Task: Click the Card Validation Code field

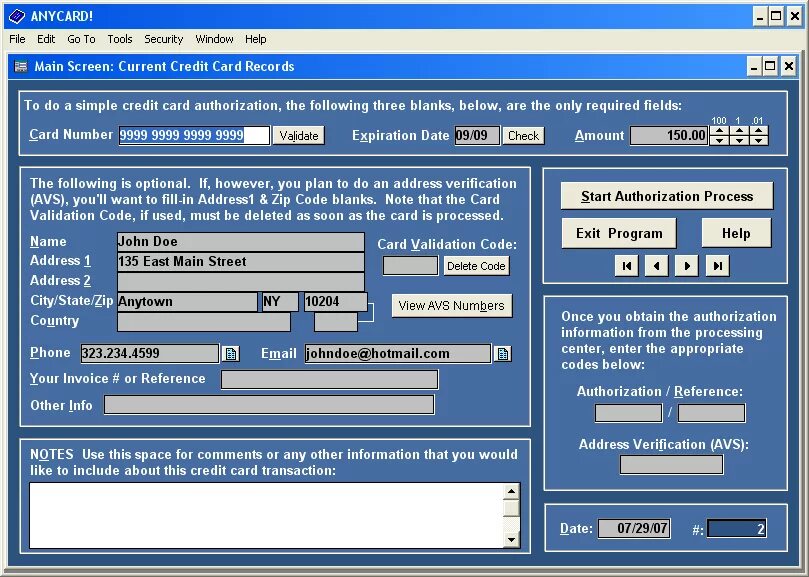Action: pos(410,266)
